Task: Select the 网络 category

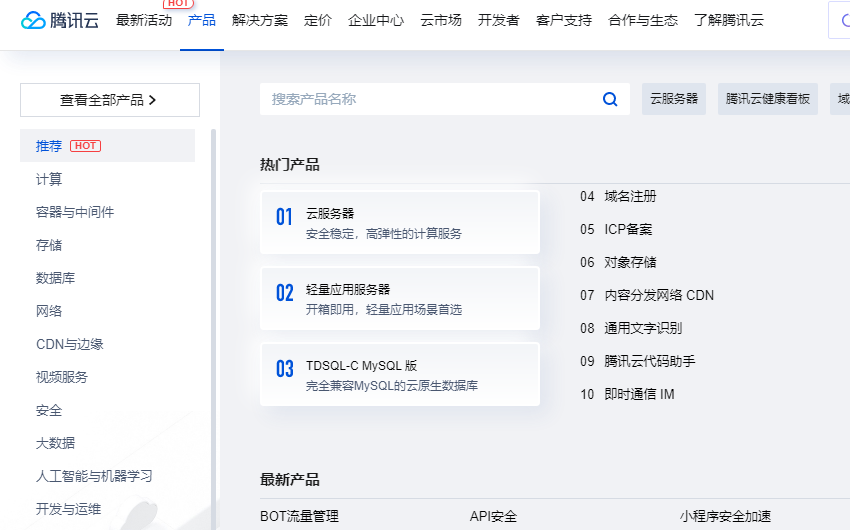Action: tap(49, 311)
